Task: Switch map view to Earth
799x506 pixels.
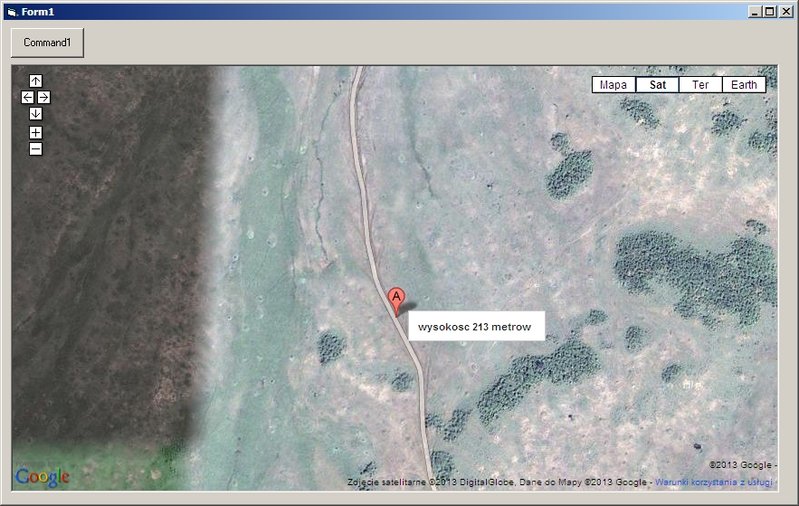Action: point(744,85)
